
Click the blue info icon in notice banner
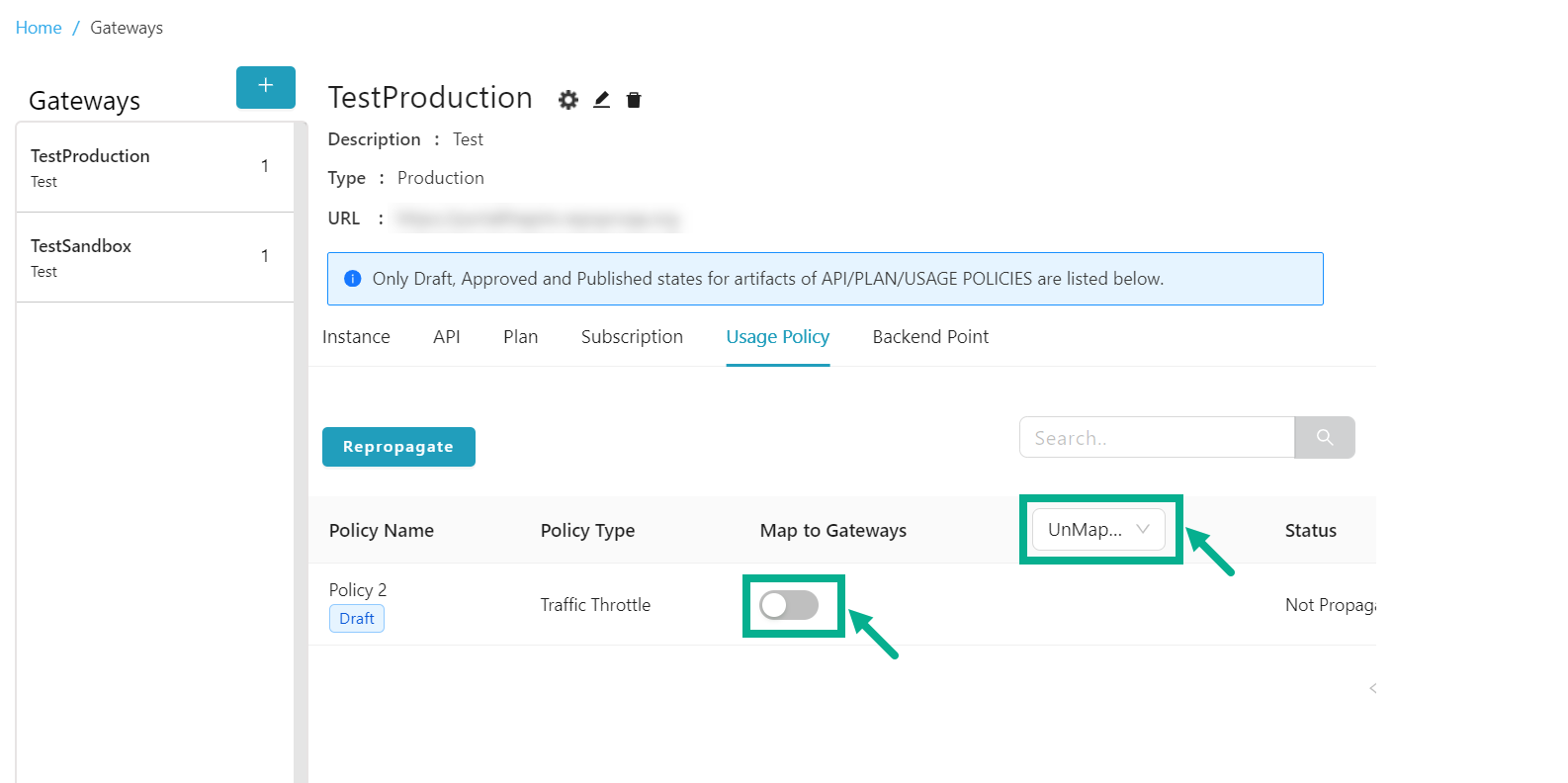pyautogui.click(x=352, y=279)
